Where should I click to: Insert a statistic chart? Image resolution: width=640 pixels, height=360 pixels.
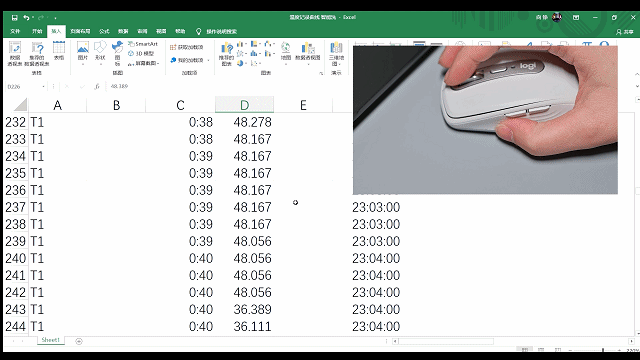tap(255, 53)
